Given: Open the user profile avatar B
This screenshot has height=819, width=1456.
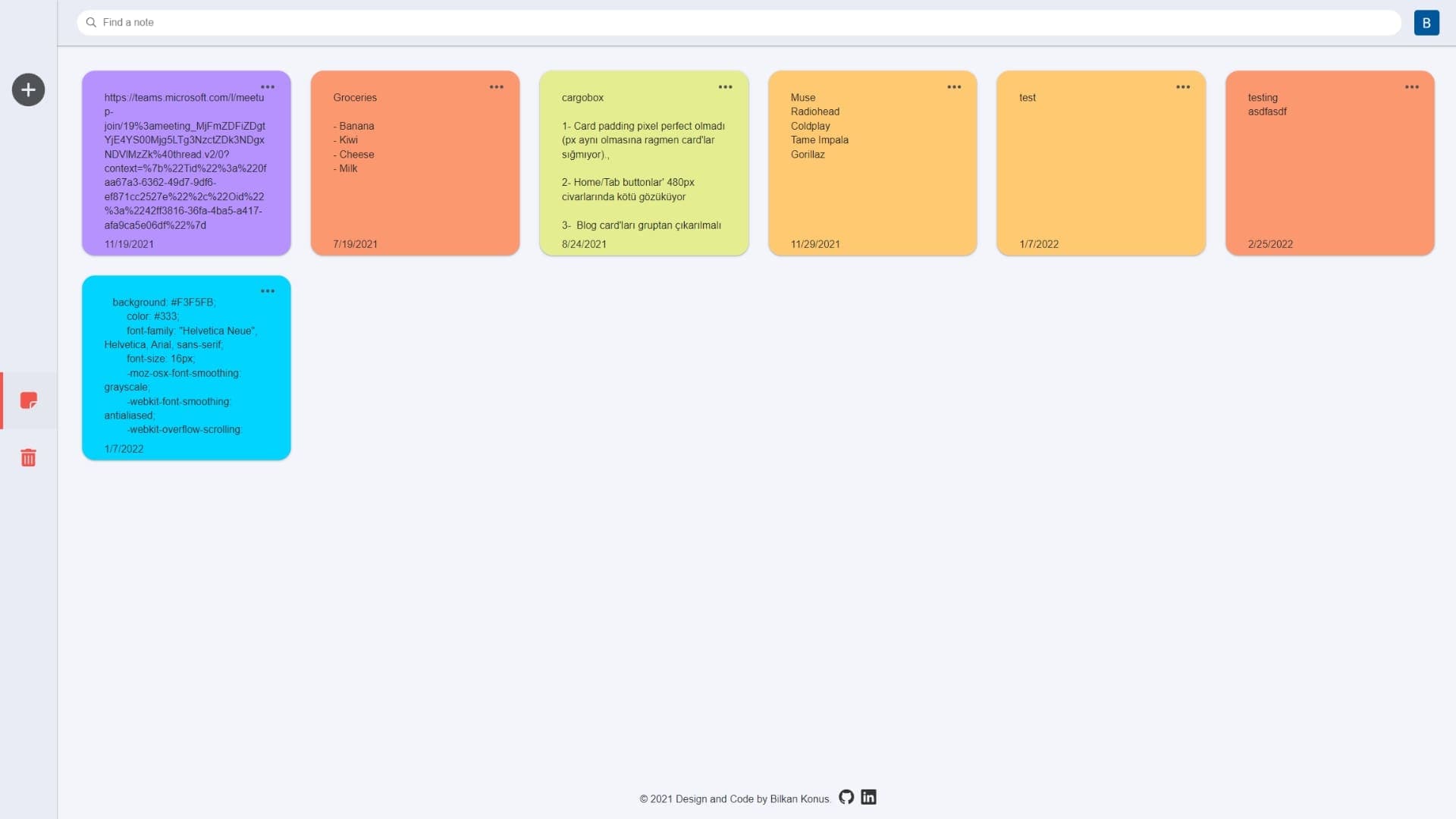Looking at the screenshot, I should pyautogui.click(x=1426, y=23).
